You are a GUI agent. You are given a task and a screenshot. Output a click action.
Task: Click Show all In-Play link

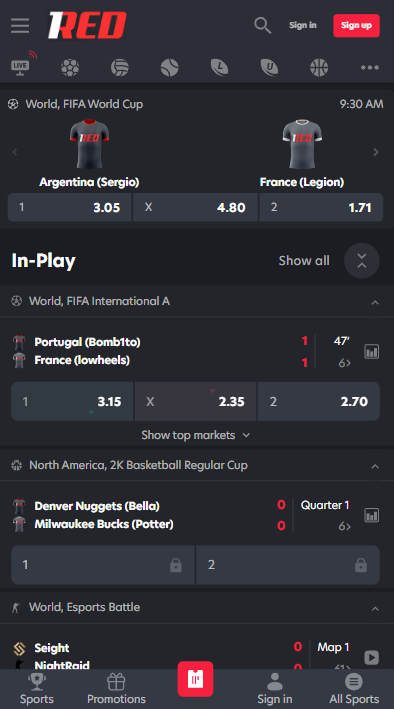(x=304, y=260)
